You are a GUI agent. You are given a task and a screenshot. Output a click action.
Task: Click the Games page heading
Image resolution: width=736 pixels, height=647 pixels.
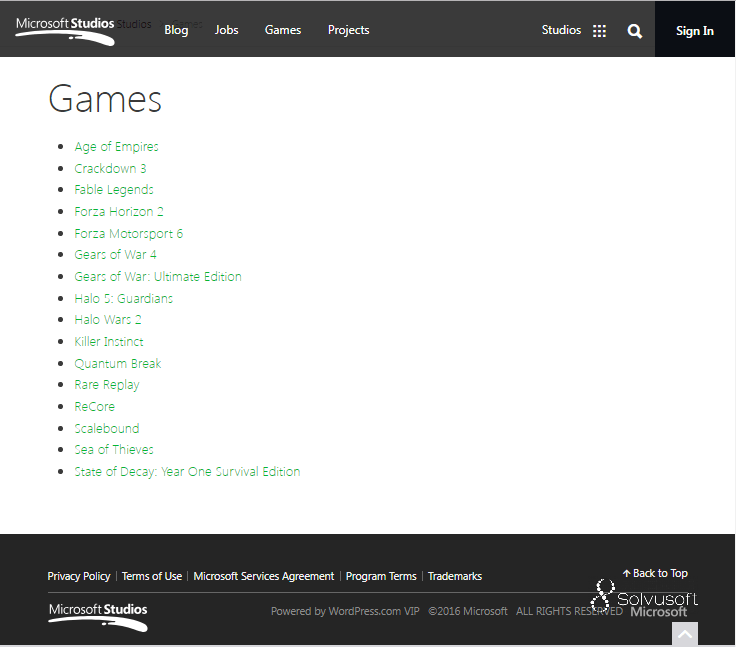pyautogui.click(x=105, y=99)
